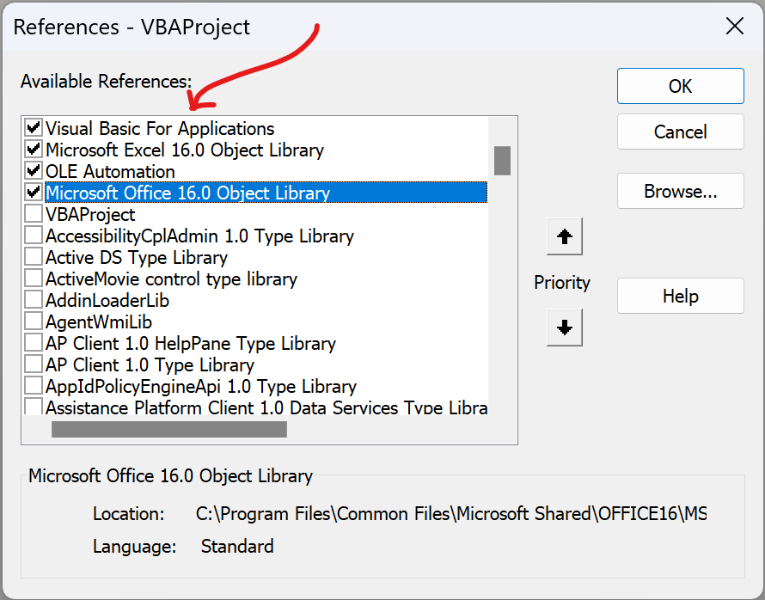Select AppIdPolicyEngineApi 1.0 Type Library entry
The width and height of the screenshot is (765, 600).
click(x=200, y=386)
